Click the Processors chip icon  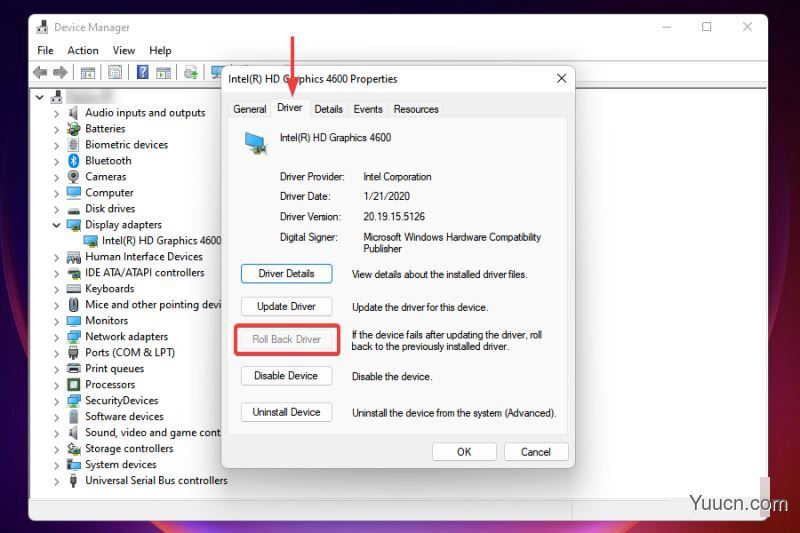tap(73, 385)
